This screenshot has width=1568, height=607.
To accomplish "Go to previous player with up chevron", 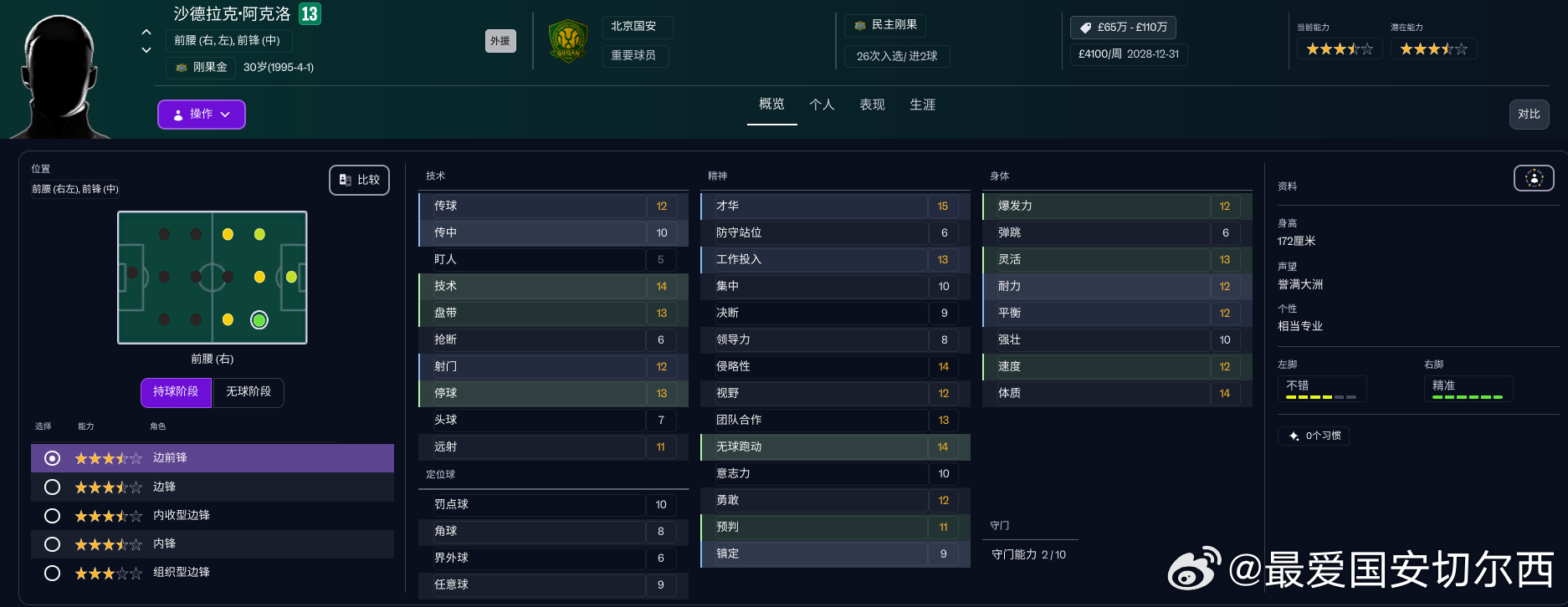I will [146, 33].
